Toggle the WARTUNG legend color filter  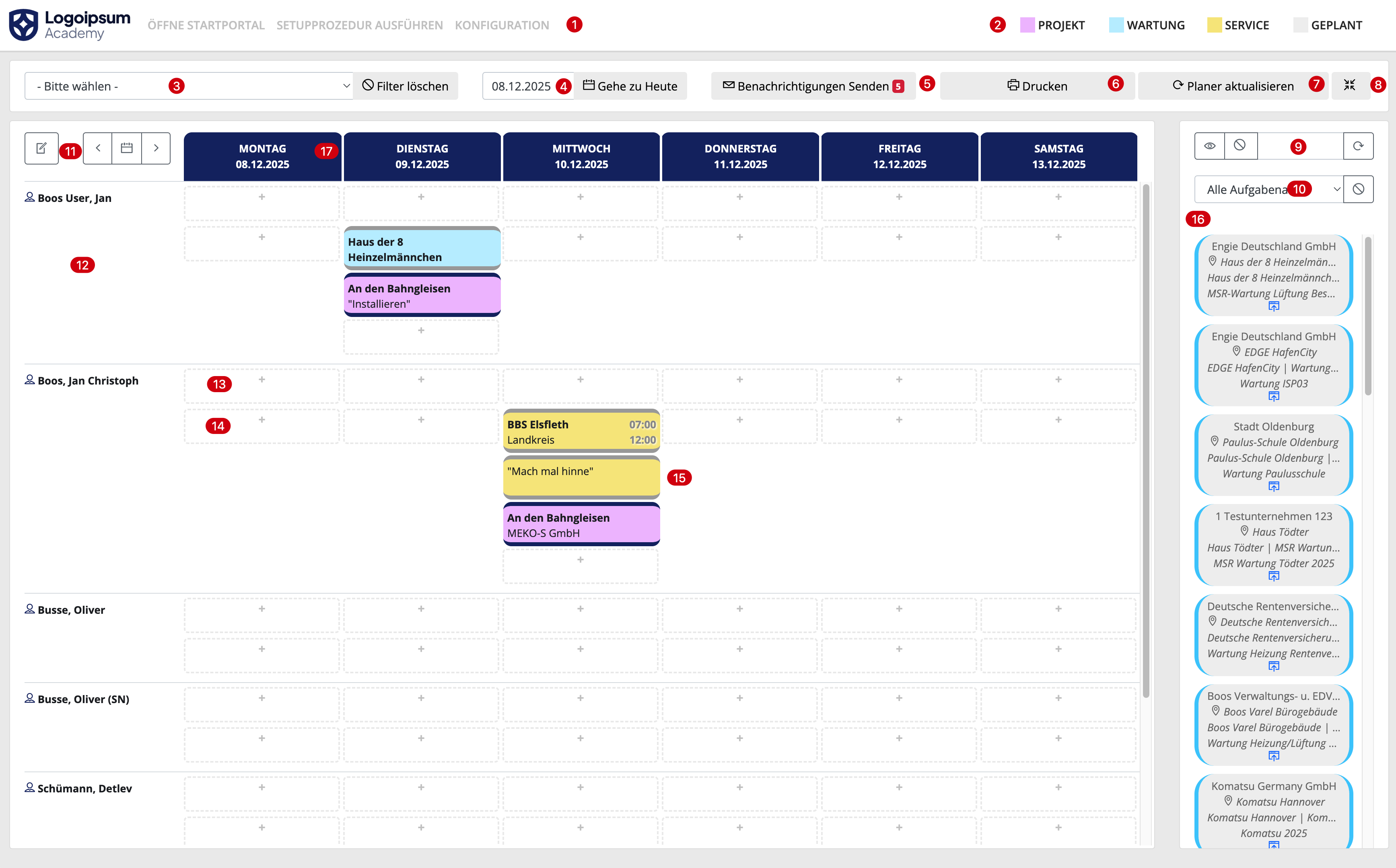1116,25
